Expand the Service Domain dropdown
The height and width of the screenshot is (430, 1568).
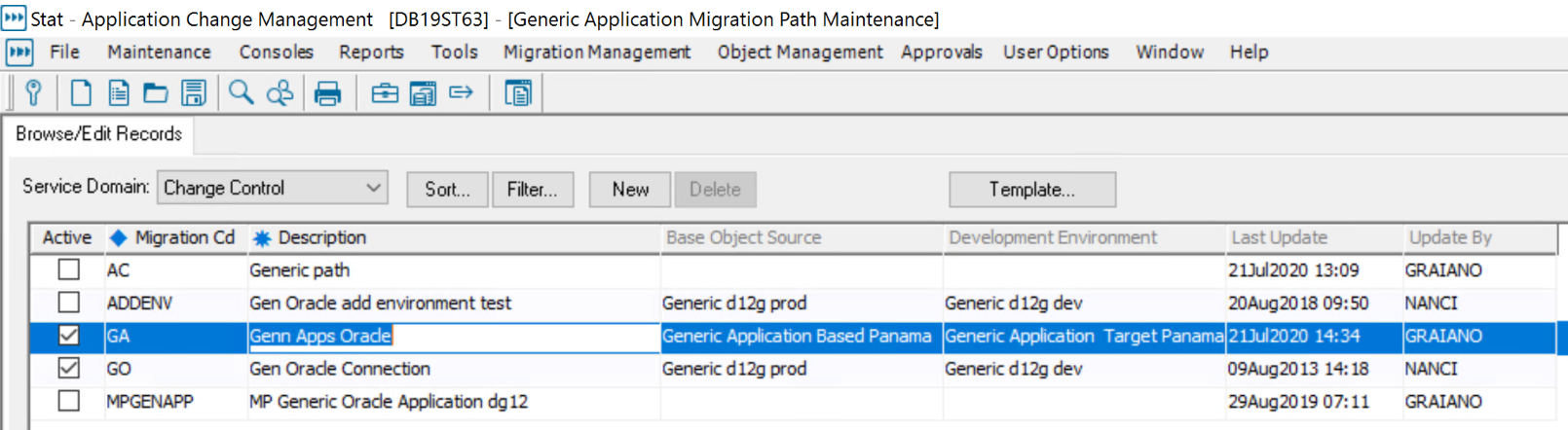click(373, 188)
